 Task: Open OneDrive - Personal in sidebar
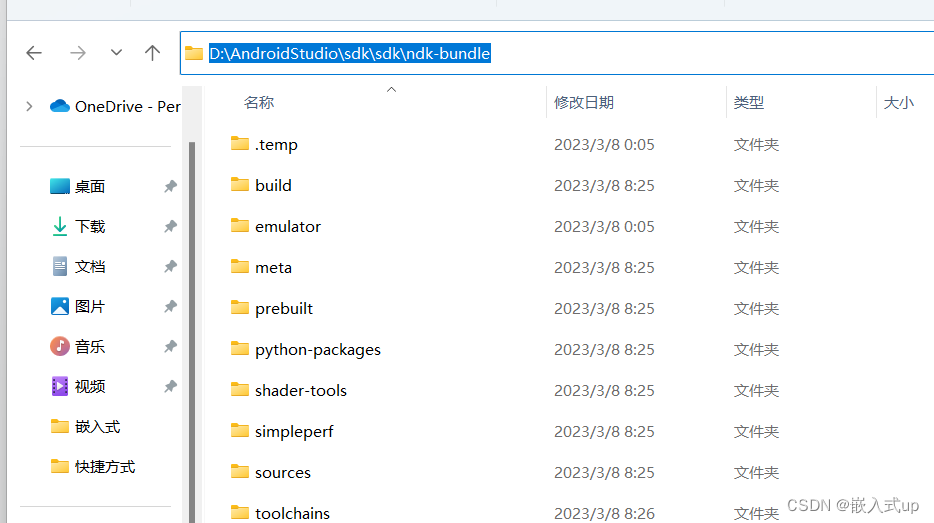tap(114, 107)
